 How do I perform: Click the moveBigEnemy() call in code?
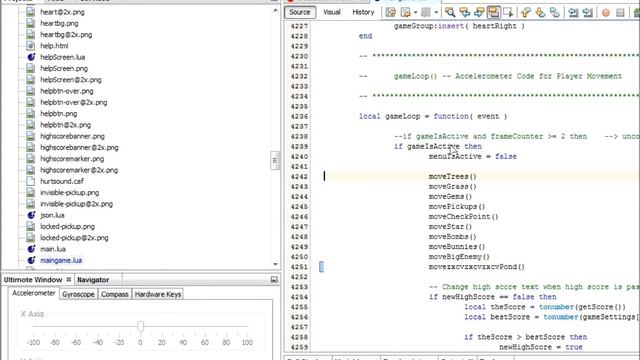pos(459,257)
